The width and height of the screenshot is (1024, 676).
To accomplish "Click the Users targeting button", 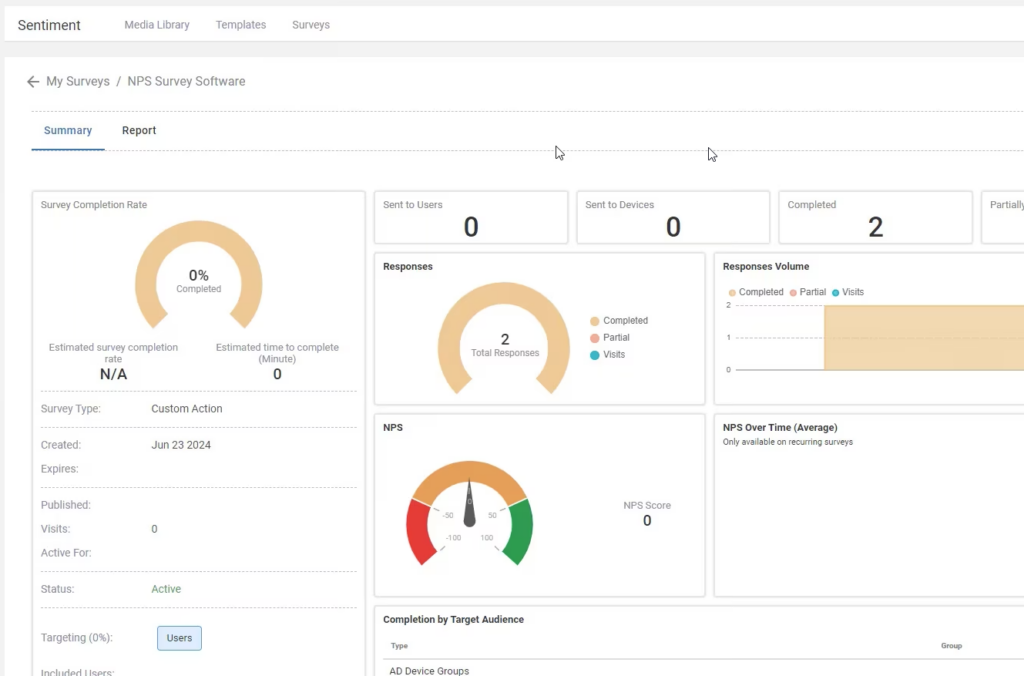I will tap(179, 638).
